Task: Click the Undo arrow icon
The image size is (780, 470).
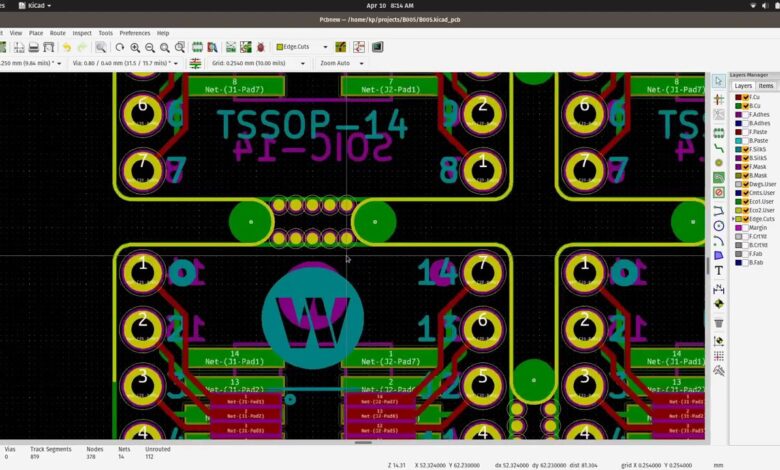Action: tap(67, 47)
